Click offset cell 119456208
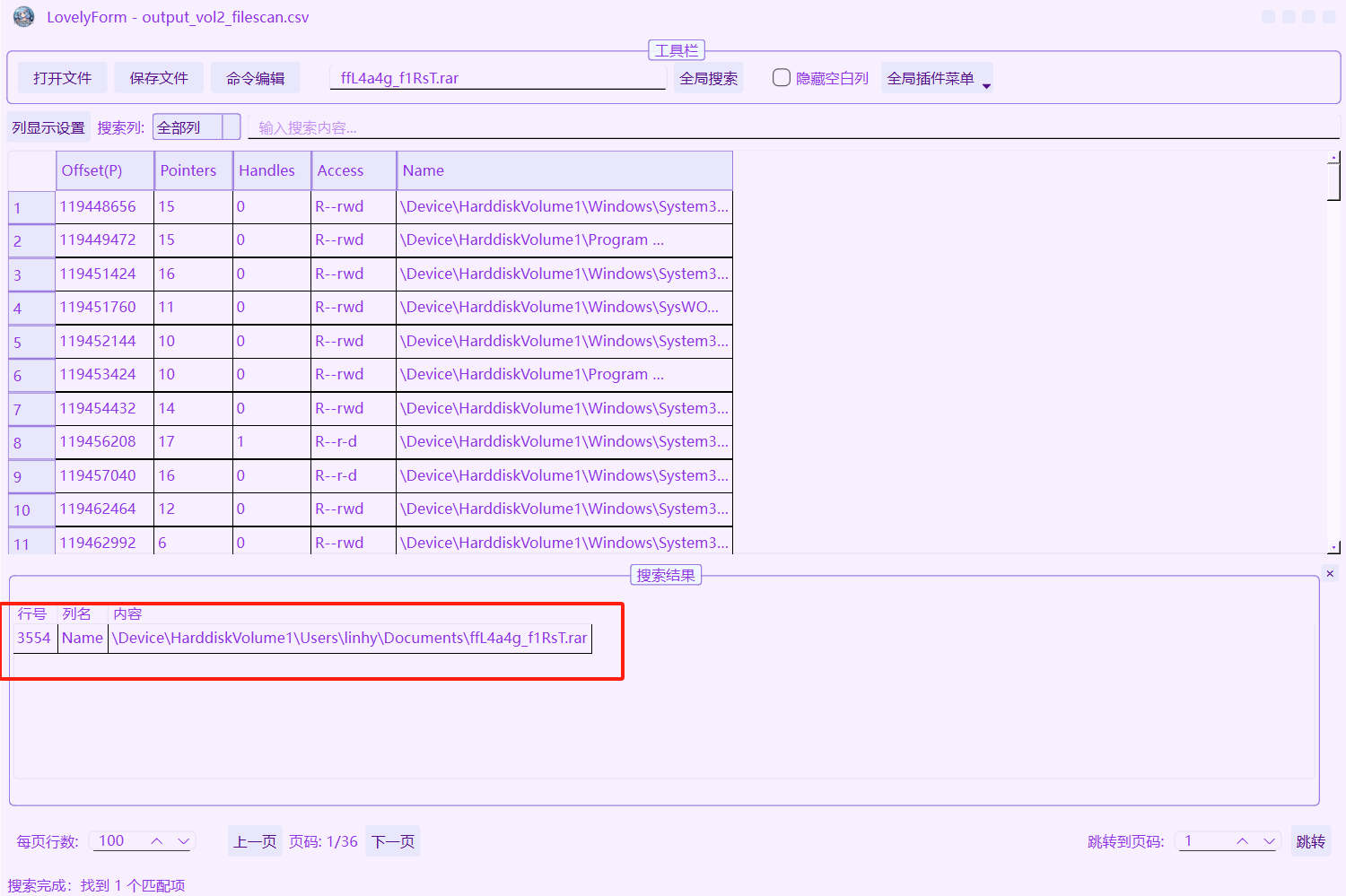1346x896 pixels. click(105, 442)
